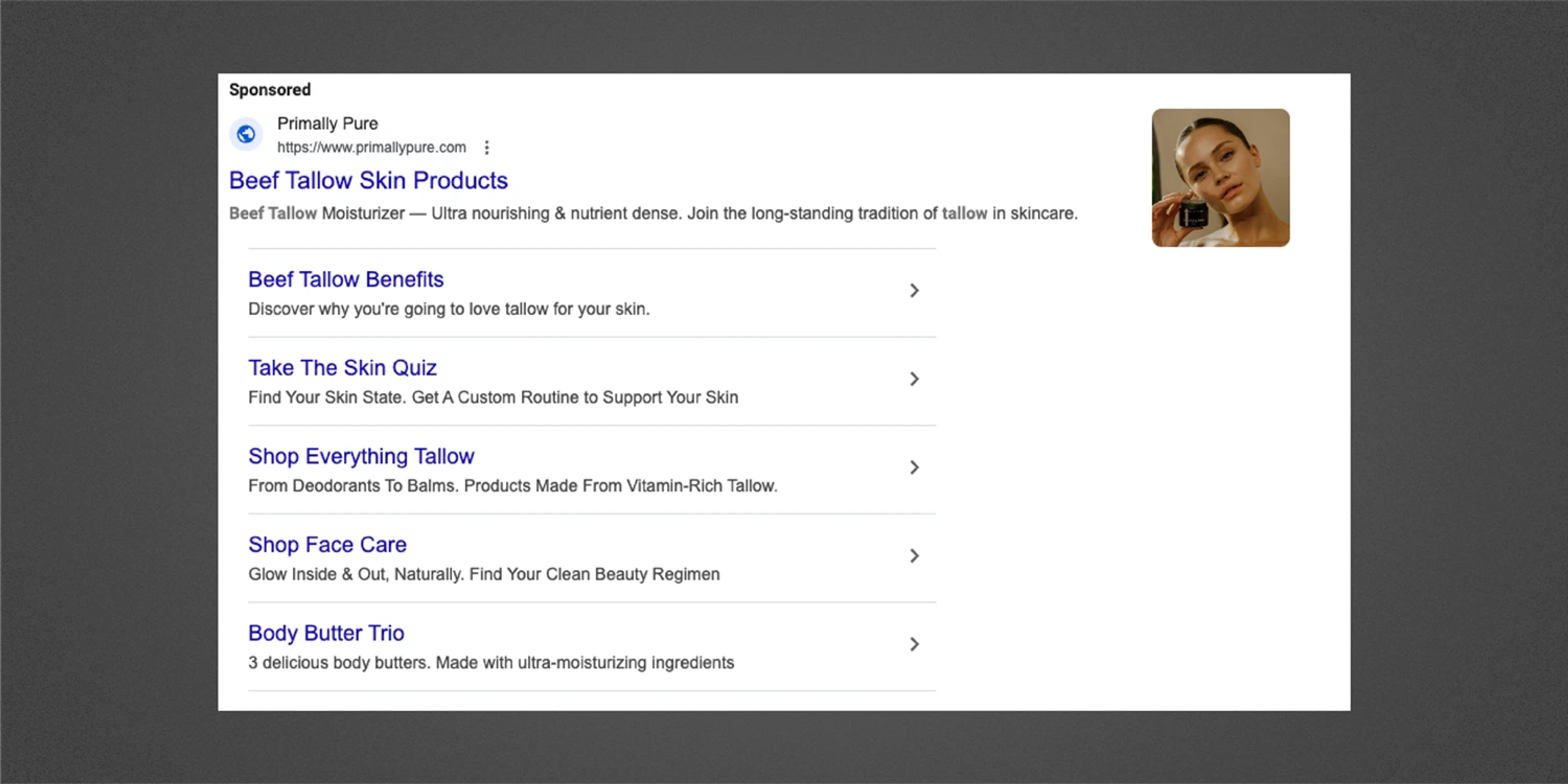Viewport: 1568px width, 784px height.
Task: Open the Take The Skin Quiz link
Action: tap(342, 367)
